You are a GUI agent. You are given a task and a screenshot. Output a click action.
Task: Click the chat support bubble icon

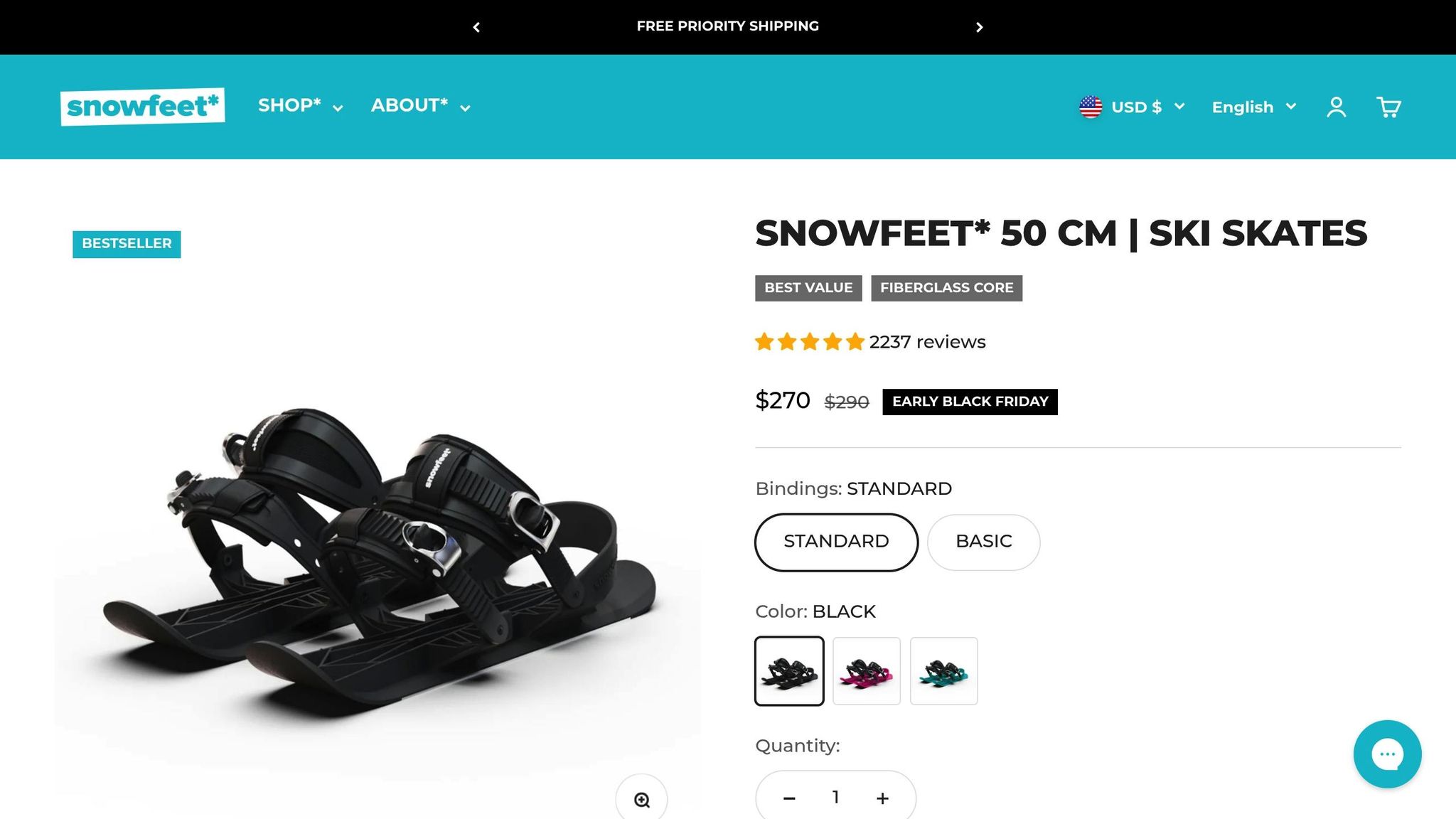(1387, 754)
